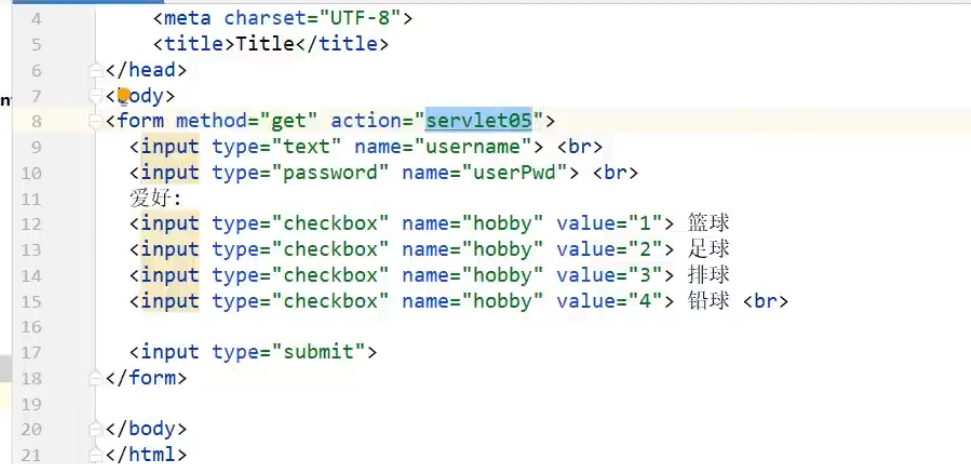Image resolution: width=971 pixels, height=464 pixels.
Task: Collapse the <form> block fold marker
Action: 95,121
